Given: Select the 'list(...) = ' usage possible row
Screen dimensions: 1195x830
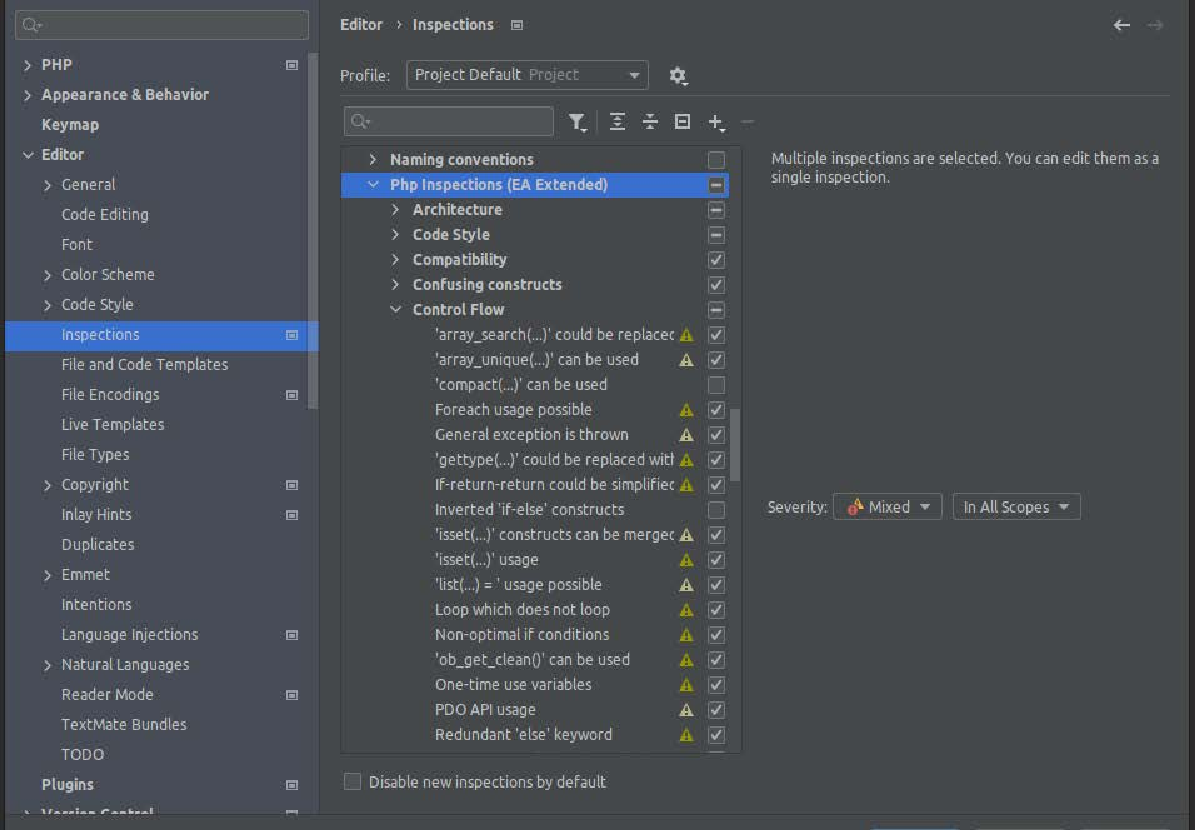Looking at the screenshot, I should tap(533, 585).
